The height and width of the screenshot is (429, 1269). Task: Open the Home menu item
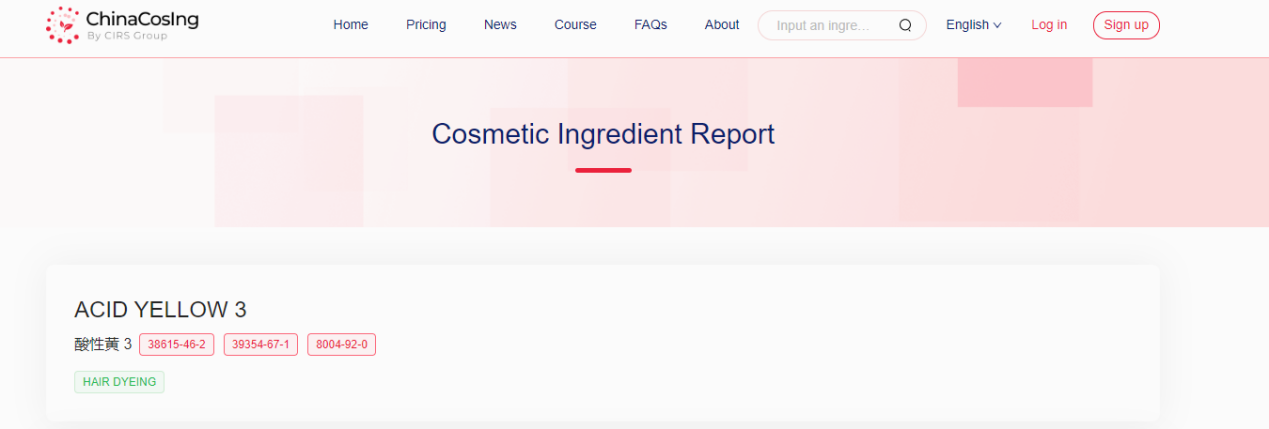point(351,25)
